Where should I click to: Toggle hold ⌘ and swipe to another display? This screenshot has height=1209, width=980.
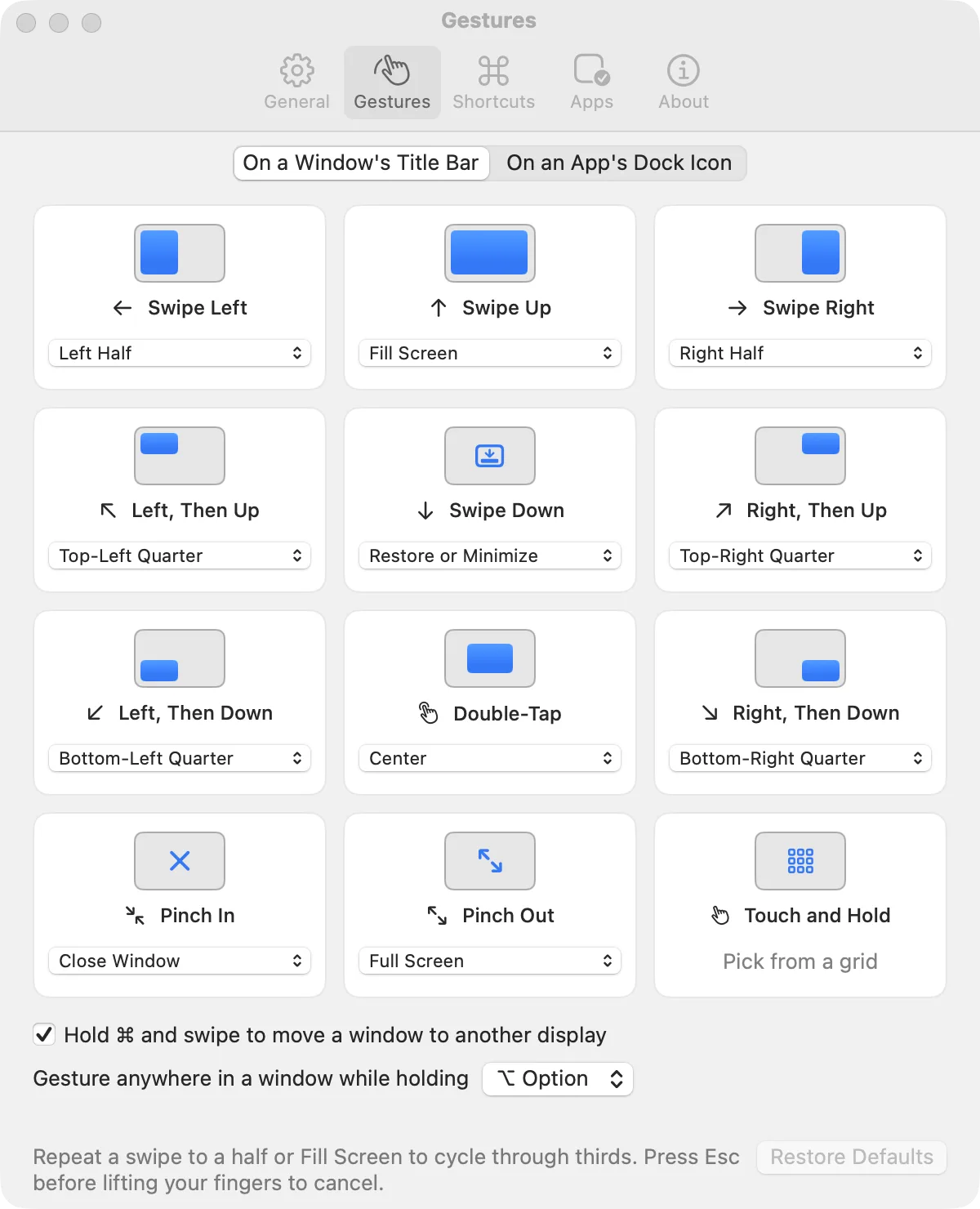point(44,1035)
